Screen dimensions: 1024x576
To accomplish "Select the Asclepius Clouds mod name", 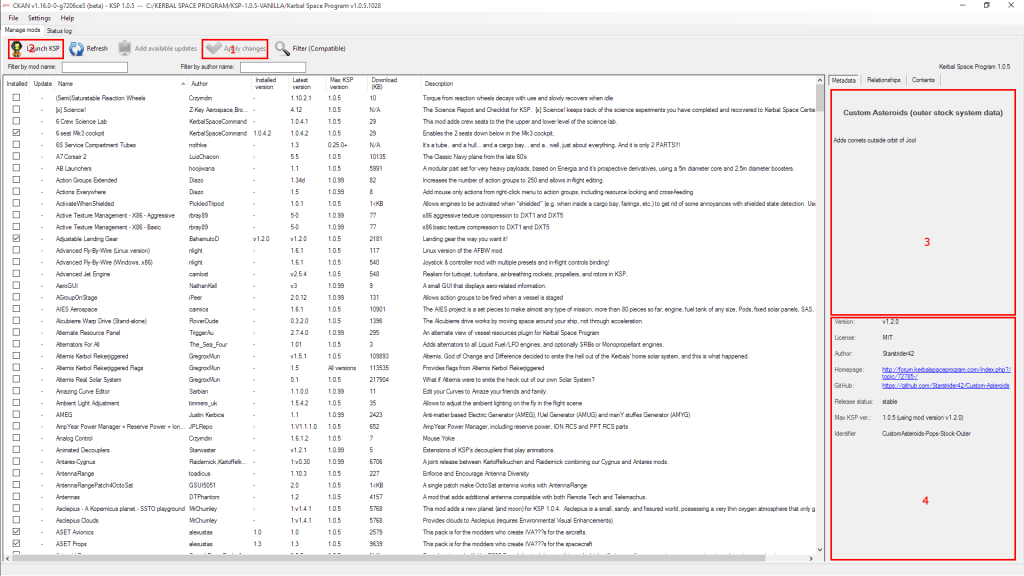I will coord(77,520).
